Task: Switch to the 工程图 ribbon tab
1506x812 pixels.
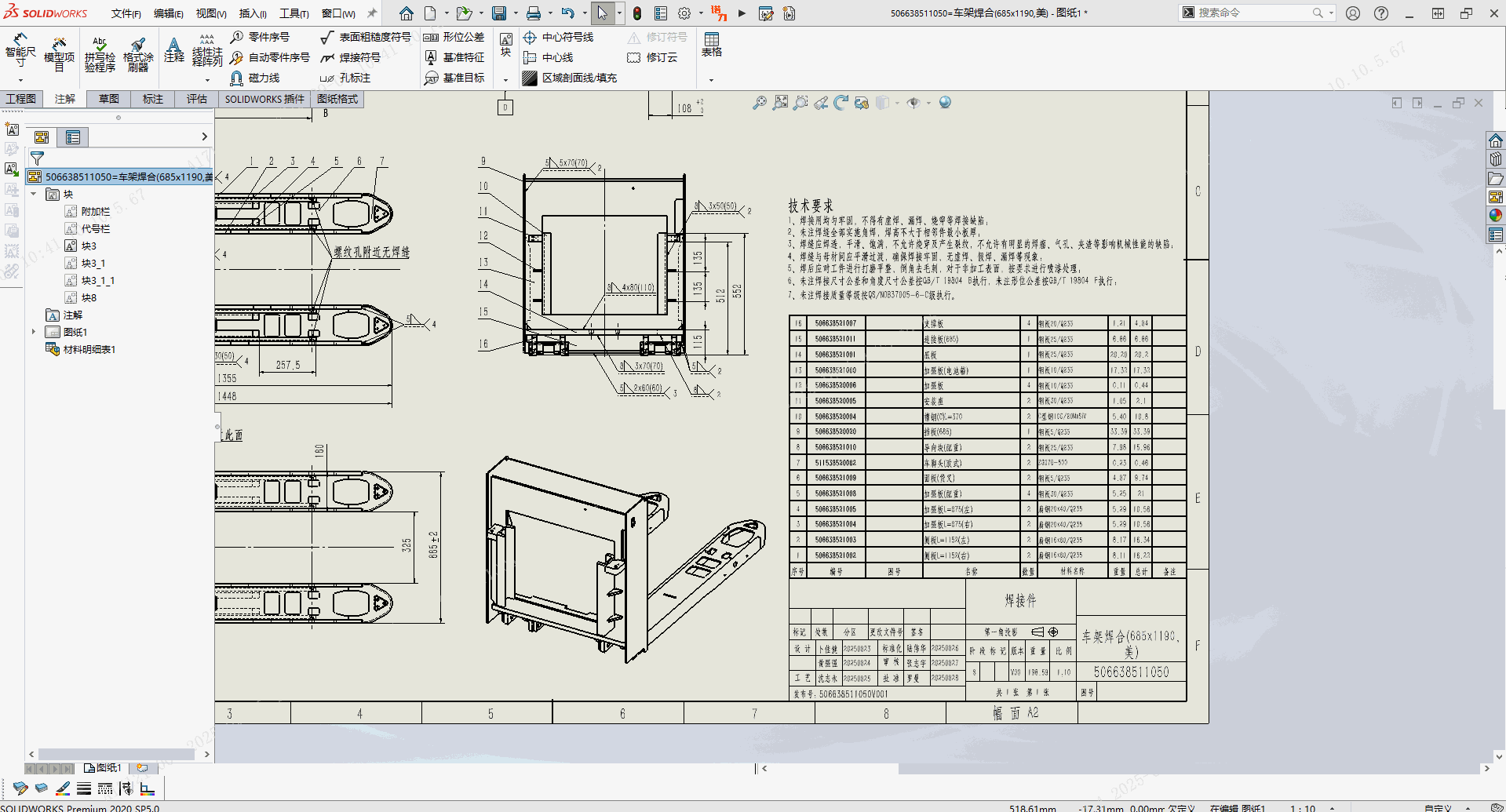Action: click(21, 99)
